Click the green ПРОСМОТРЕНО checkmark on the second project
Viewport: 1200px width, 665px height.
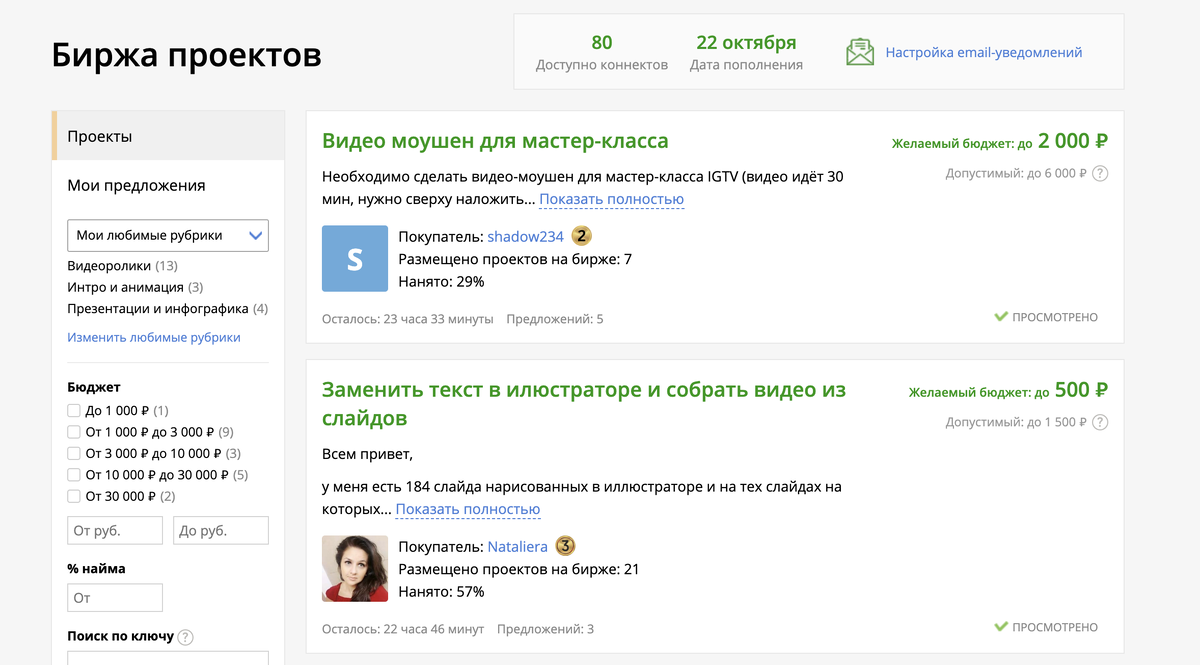1000,627
